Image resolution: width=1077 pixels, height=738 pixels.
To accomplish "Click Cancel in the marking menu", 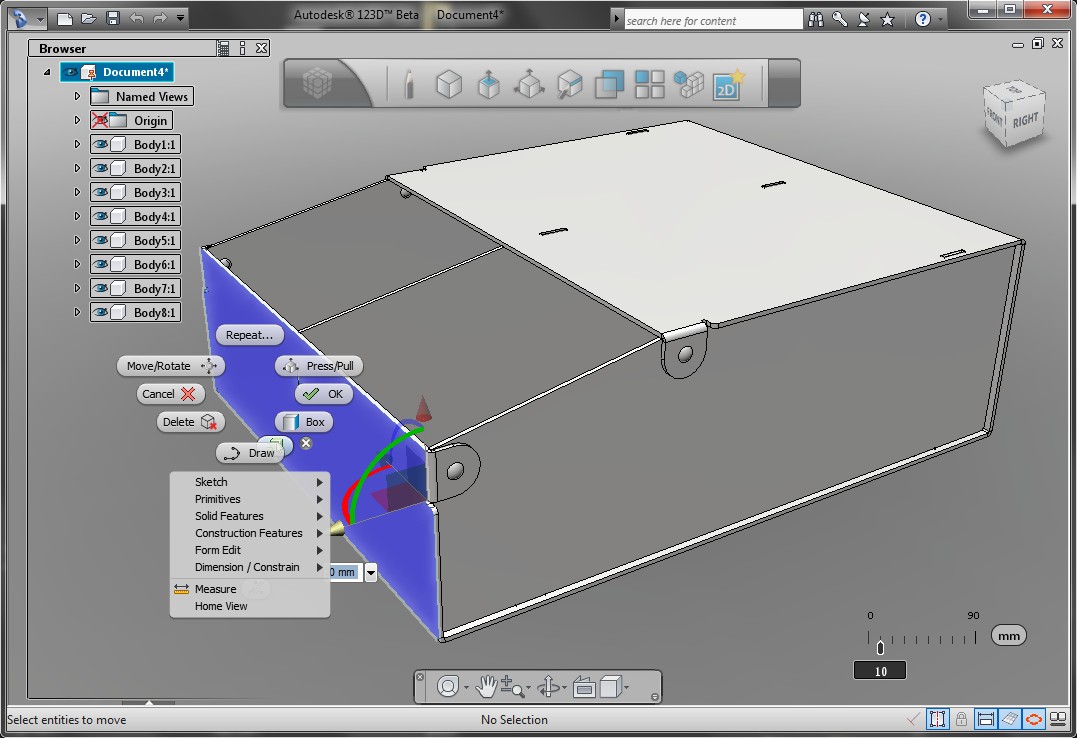I will point(168,394).
